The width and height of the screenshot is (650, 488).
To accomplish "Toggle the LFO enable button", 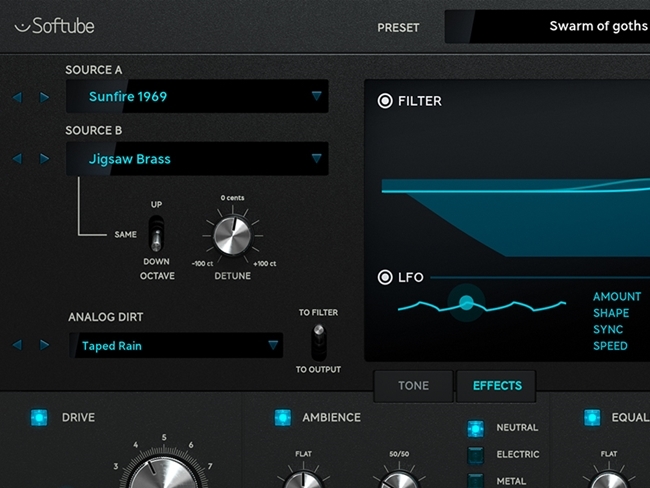I will (x=385, y=277).
